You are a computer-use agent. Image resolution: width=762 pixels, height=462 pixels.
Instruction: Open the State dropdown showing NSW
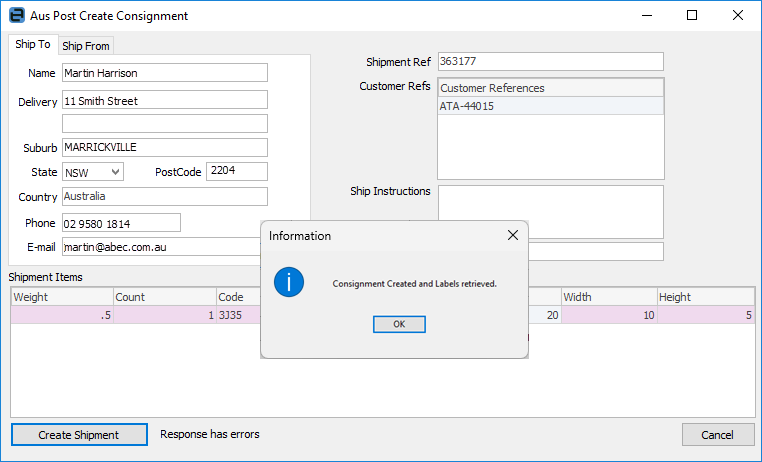pyautogui.click(x=93, y=172)
